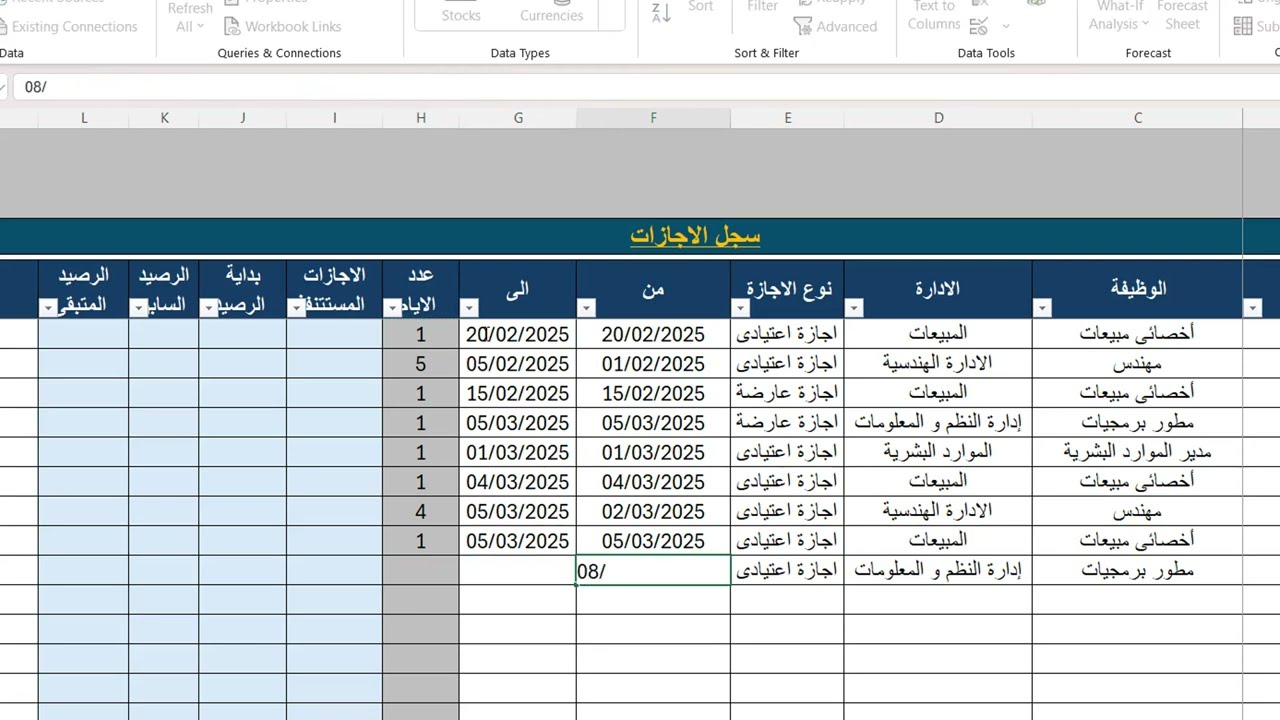Select مهندس cell in 02/03/2025 row
The width and height of the screenshot is (1280, 720).
click(x=1138, y=512)
